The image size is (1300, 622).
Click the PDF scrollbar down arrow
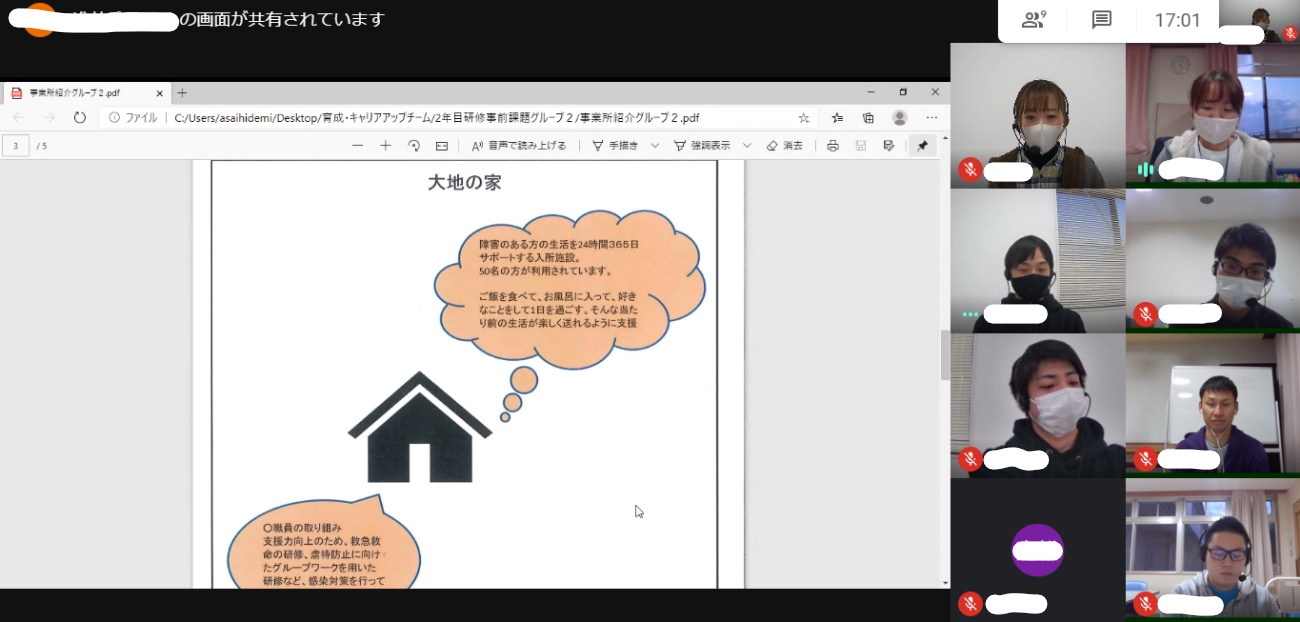(x=945, y=582)
